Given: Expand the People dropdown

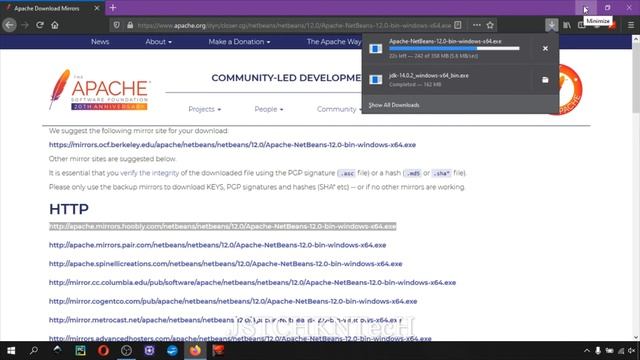Looking at the screenshot, I should [269, 109].
